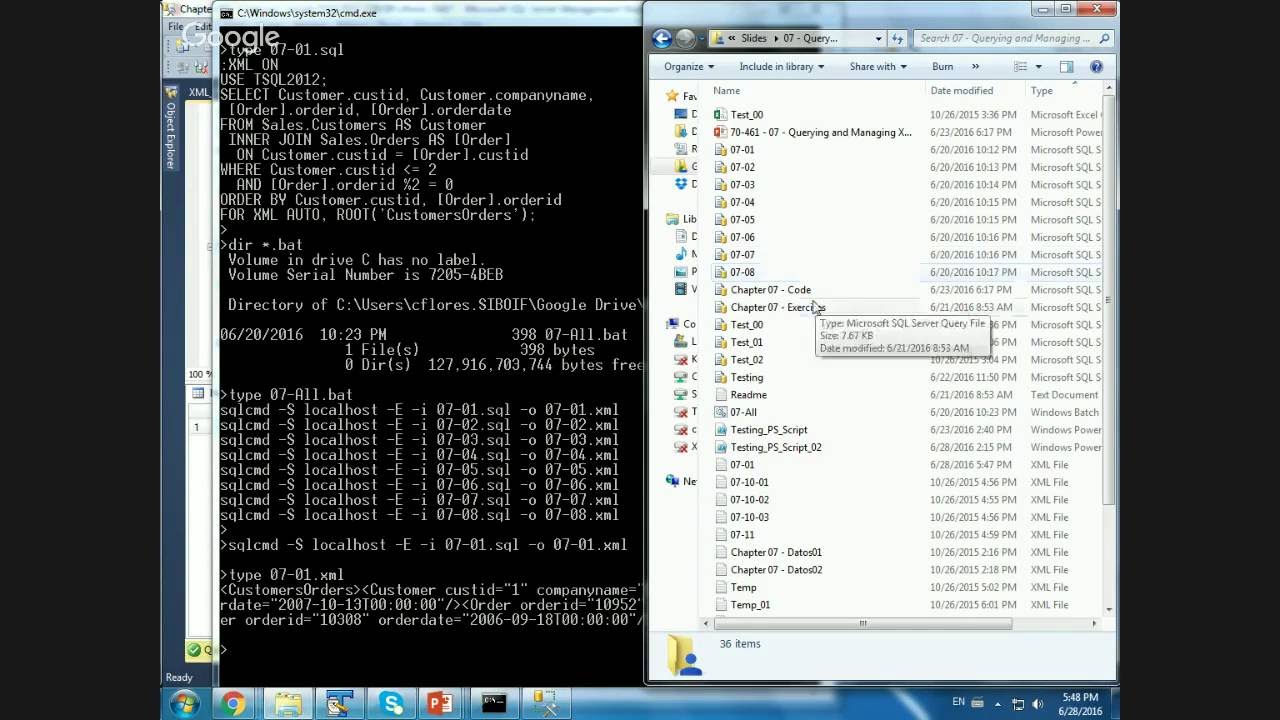The width and height of the screenshot is (1280, 720).
Task: Select the 07-04 SQL file
Action: point(742,202)
